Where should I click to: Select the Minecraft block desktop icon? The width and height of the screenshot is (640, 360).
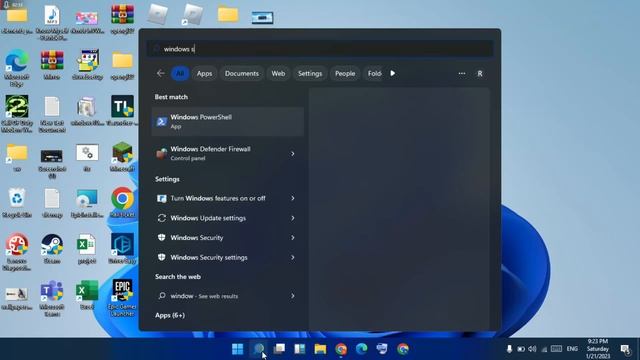click(122, 156)
